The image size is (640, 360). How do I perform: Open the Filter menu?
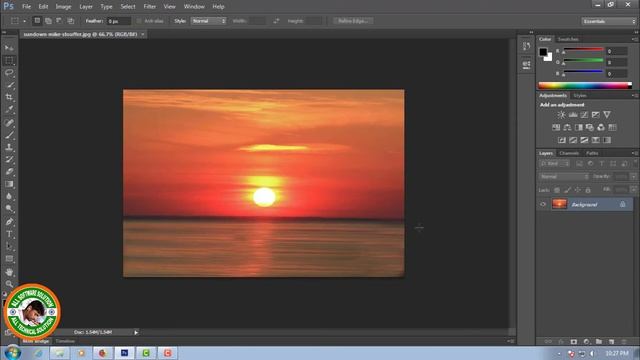(x=149, y=7)
